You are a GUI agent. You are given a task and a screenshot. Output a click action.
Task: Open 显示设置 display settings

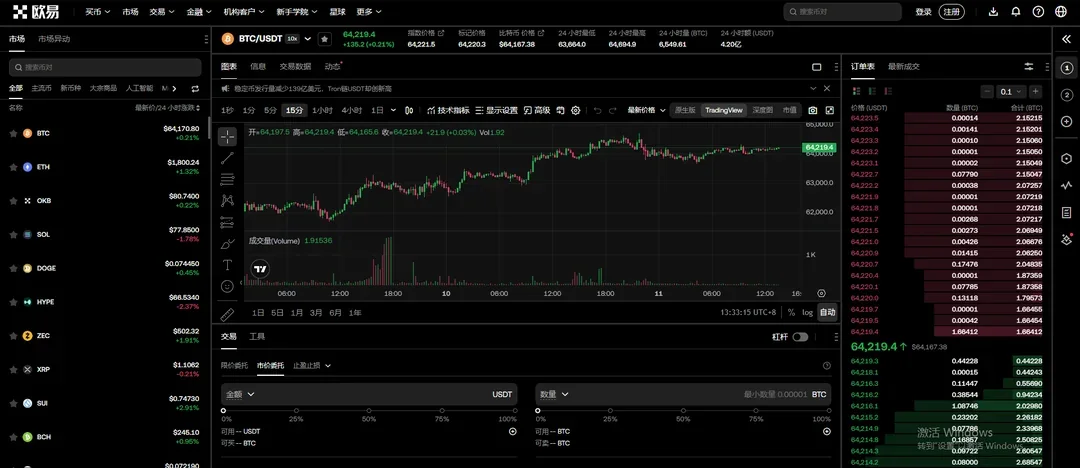coord(496,110)
